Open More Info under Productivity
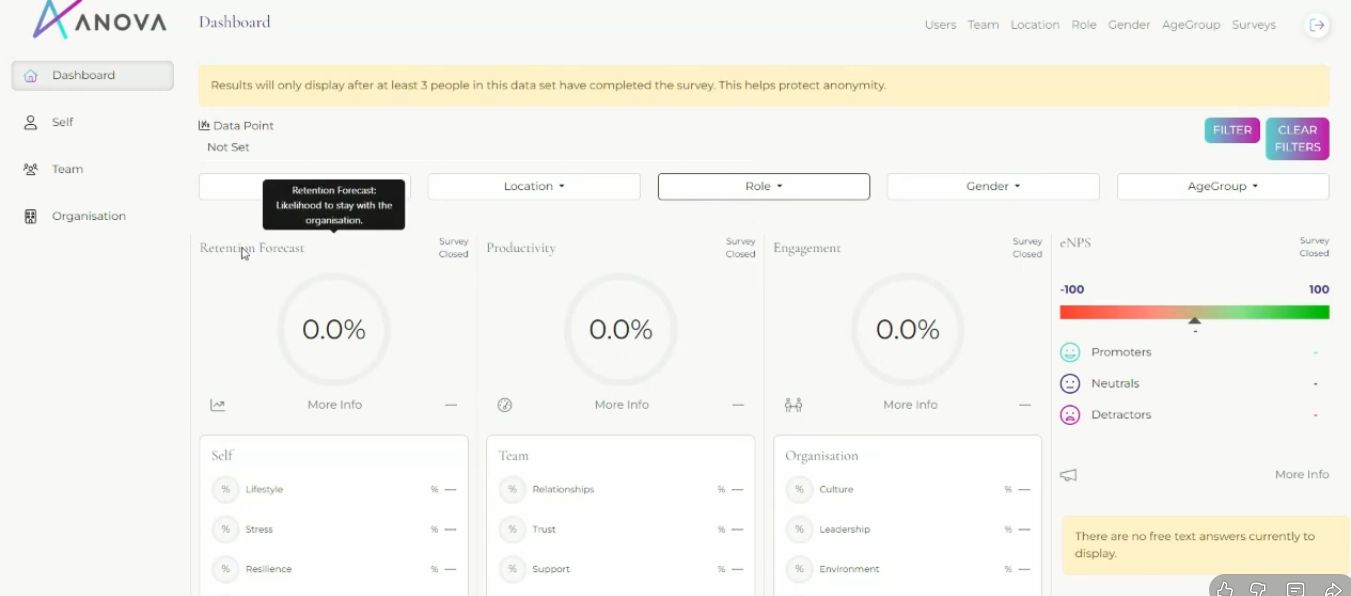1351x596 pixels. pos(622,405)
